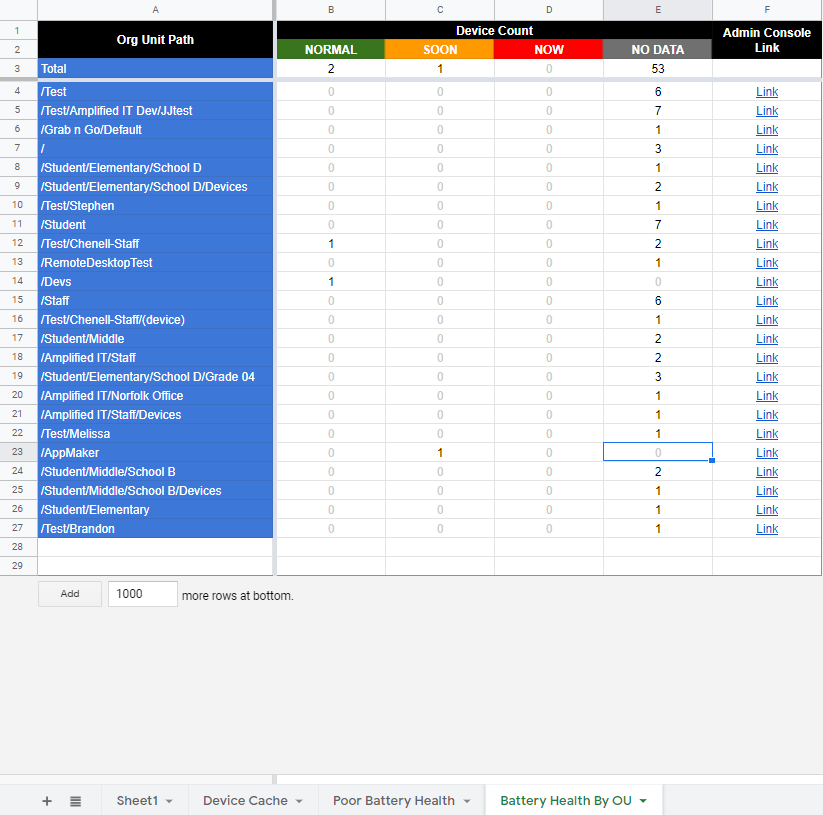Select the green NORMAL header cell
Image resolution: width=823 pixels, height=815 pixels.
330,49
